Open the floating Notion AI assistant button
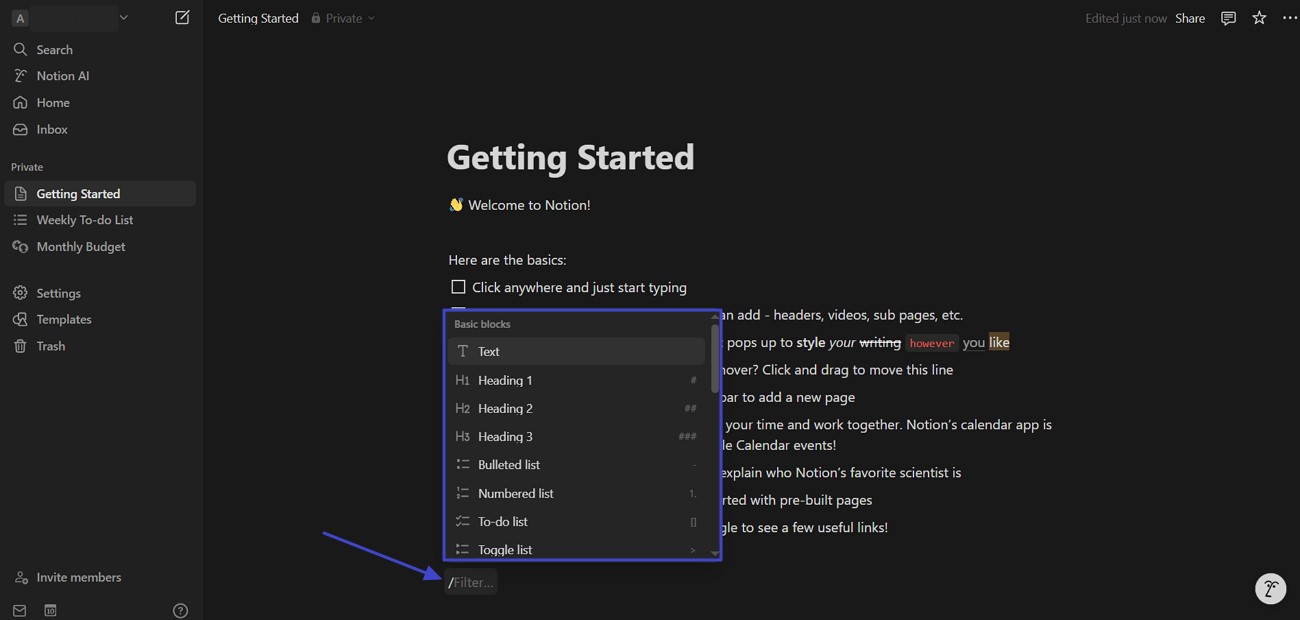The width and height of the screenshot is (1300, 620). coord(1270,588)
